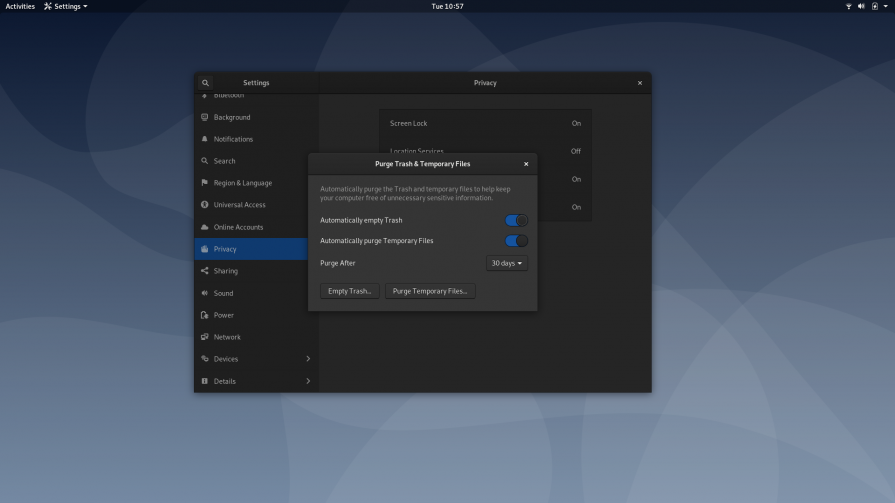
Task: Click the Sharing icon in sidebar
Action: tap(205, 271)
